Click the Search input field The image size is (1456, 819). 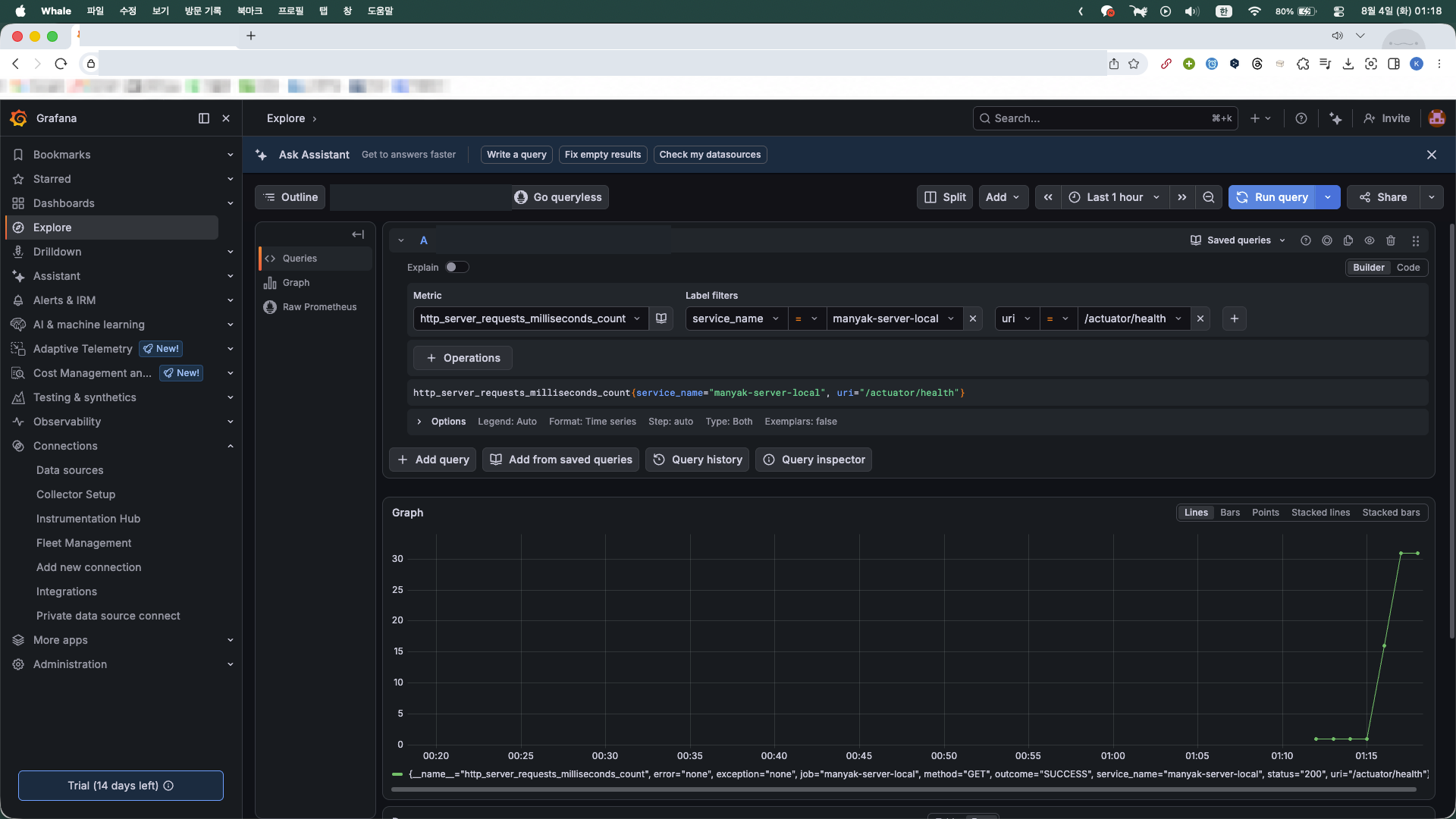(x=1105, y=118)
